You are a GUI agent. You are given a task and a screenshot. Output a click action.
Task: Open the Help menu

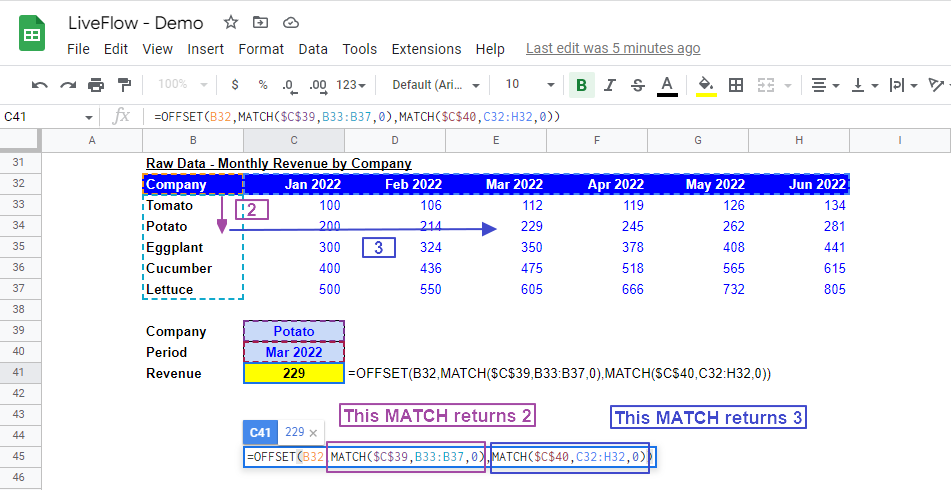pyautogui.click(x=490, y=49)
